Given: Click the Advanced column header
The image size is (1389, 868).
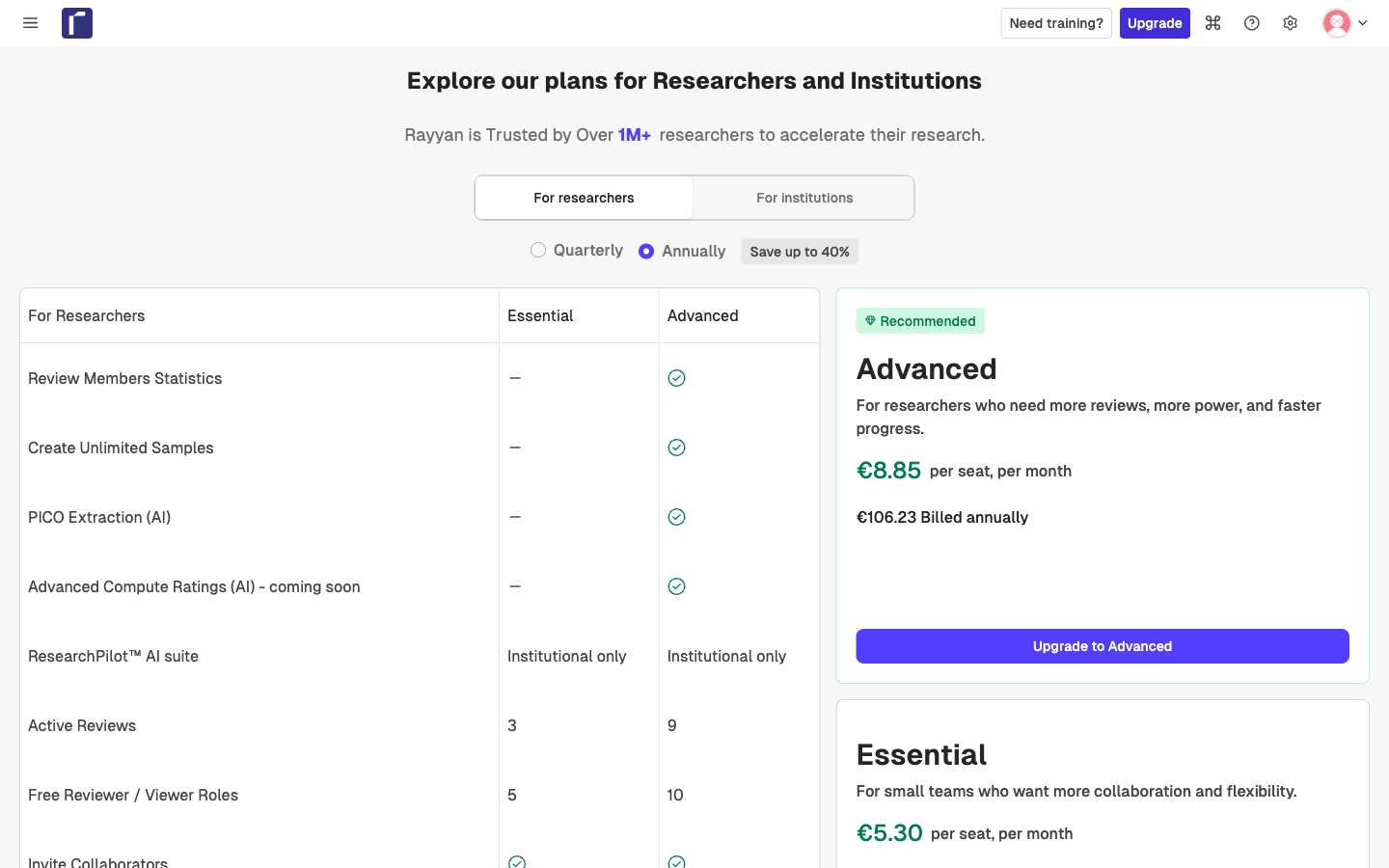Looking at the screenshot, I should (703, 315).
